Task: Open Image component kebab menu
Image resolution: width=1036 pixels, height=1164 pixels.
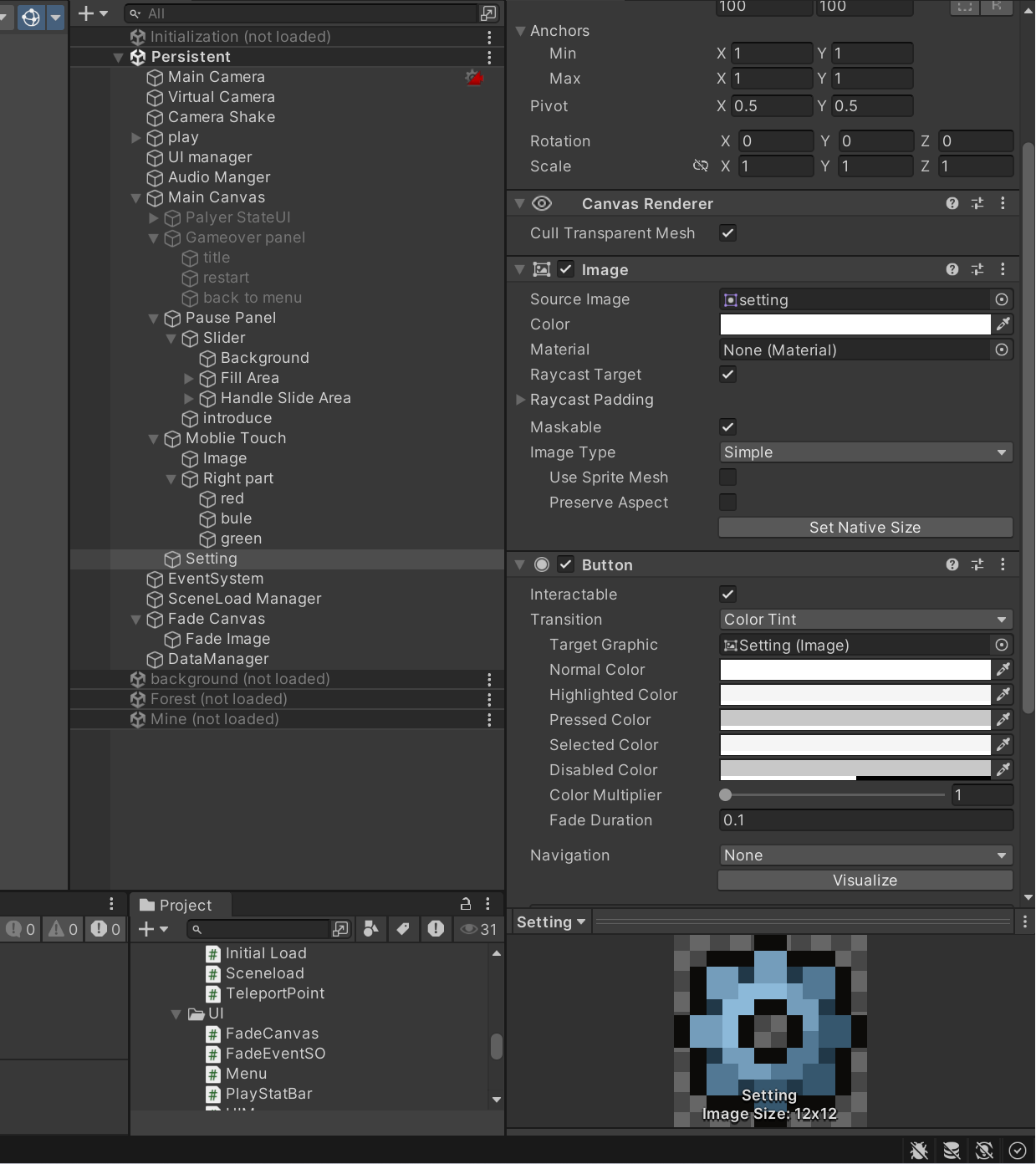Action: (x=1003, y=269)
